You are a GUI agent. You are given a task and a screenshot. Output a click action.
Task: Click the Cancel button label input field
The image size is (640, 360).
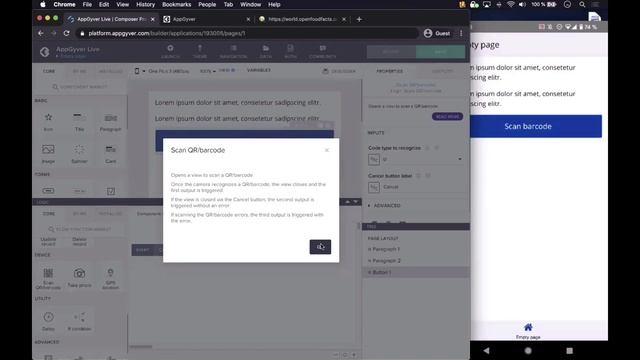coord(423,187)
